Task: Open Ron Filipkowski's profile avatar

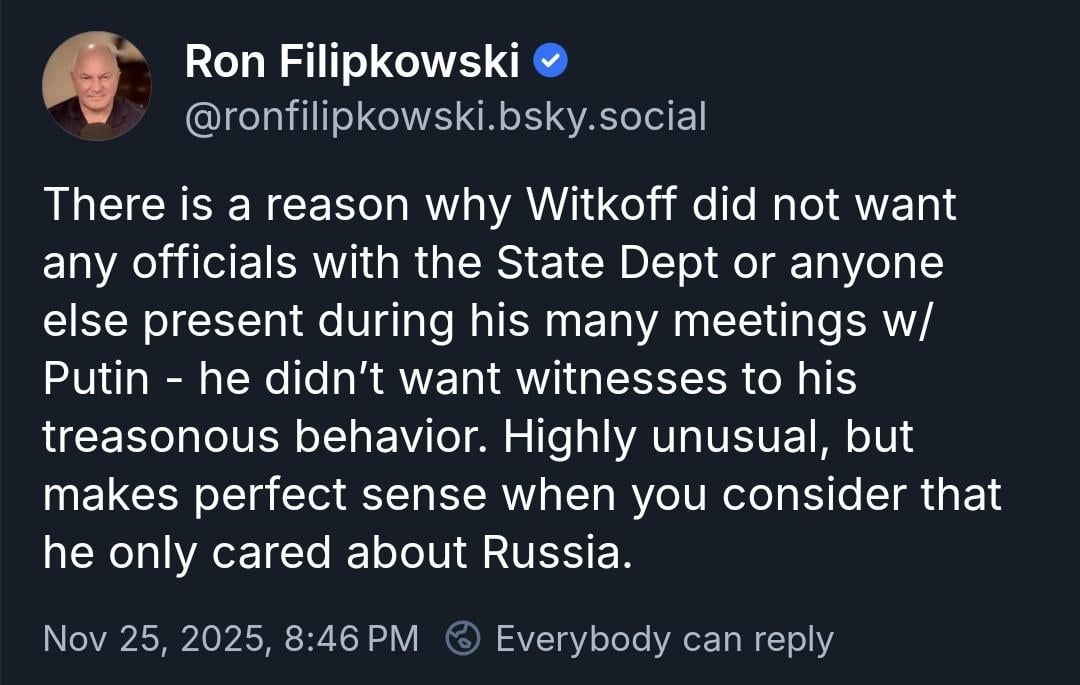Action: (97, 86)
